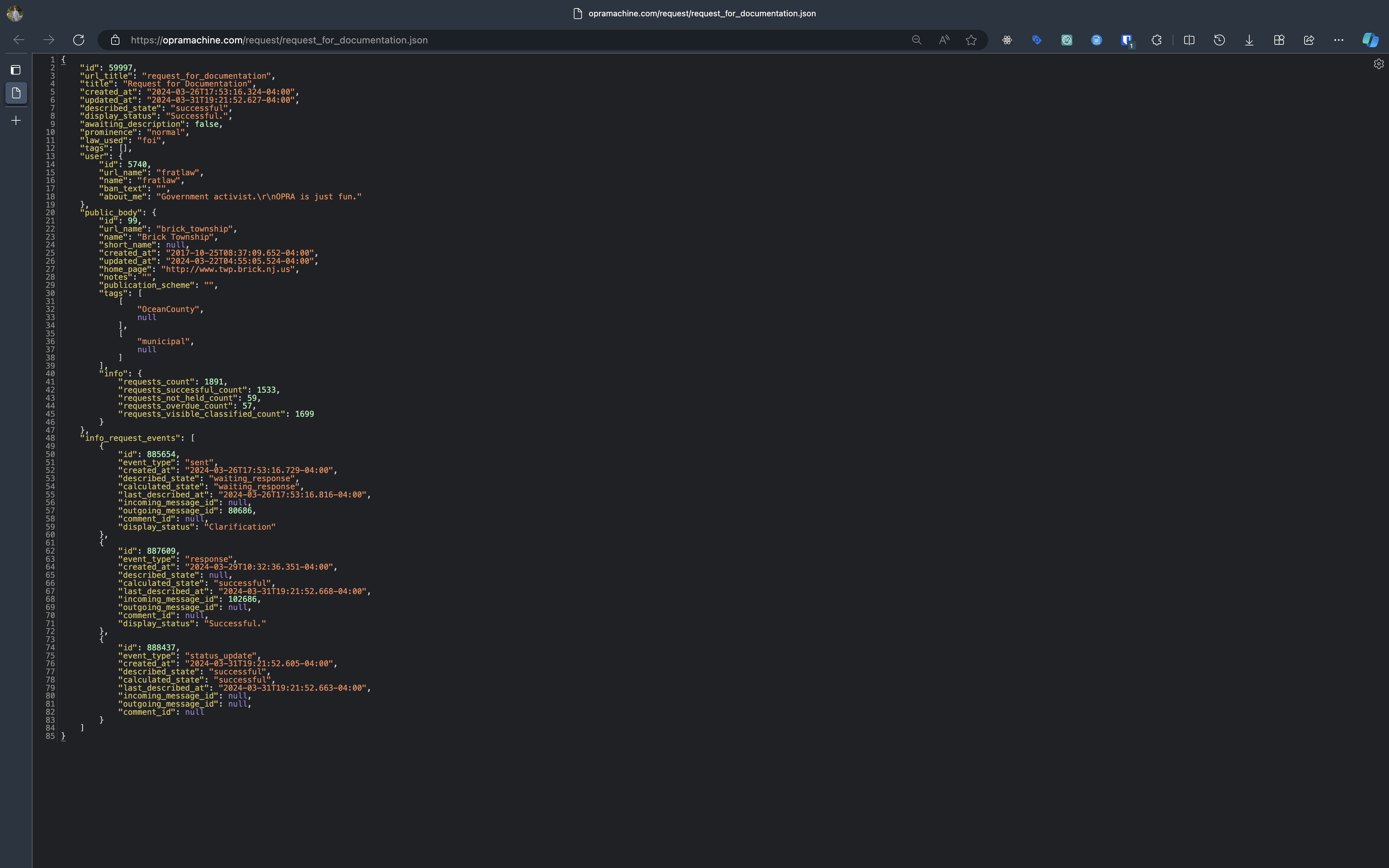Image resolution: width=1389 pixels, height=868 pixels.
Task: Select the current JSON tab in vertical tabs
Action: coord(16,93)
